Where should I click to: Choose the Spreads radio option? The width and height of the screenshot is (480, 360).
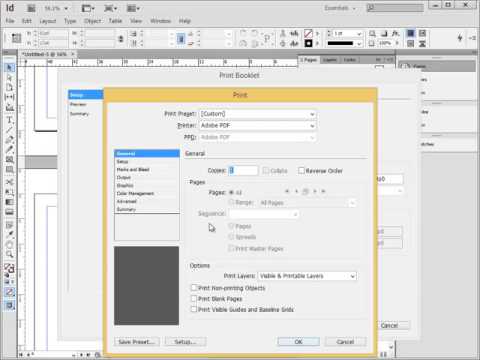pos(231,237)
